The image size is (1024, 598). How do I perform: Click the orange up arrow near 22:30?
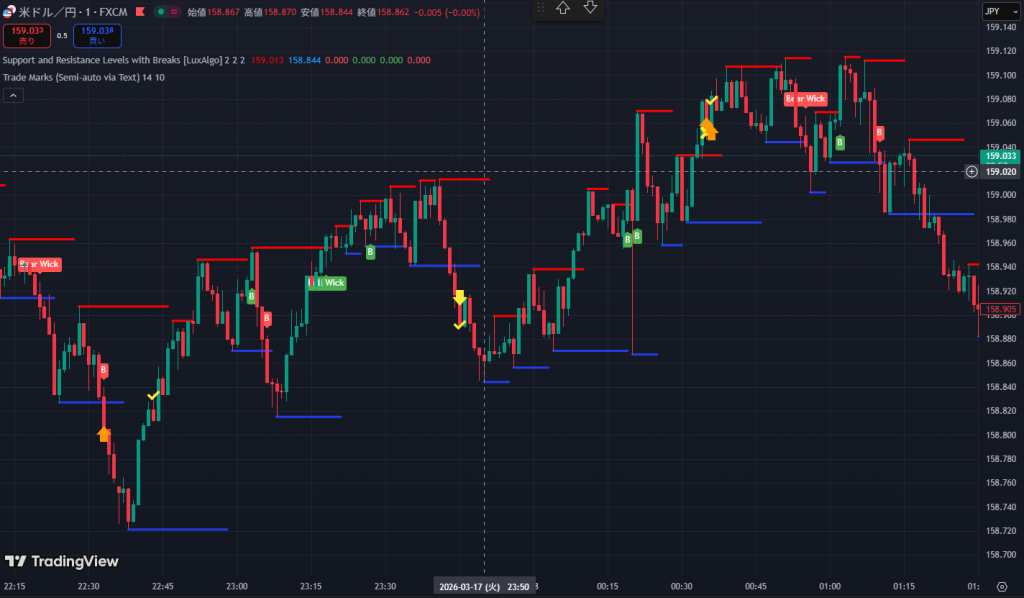[x=104, y=434]
